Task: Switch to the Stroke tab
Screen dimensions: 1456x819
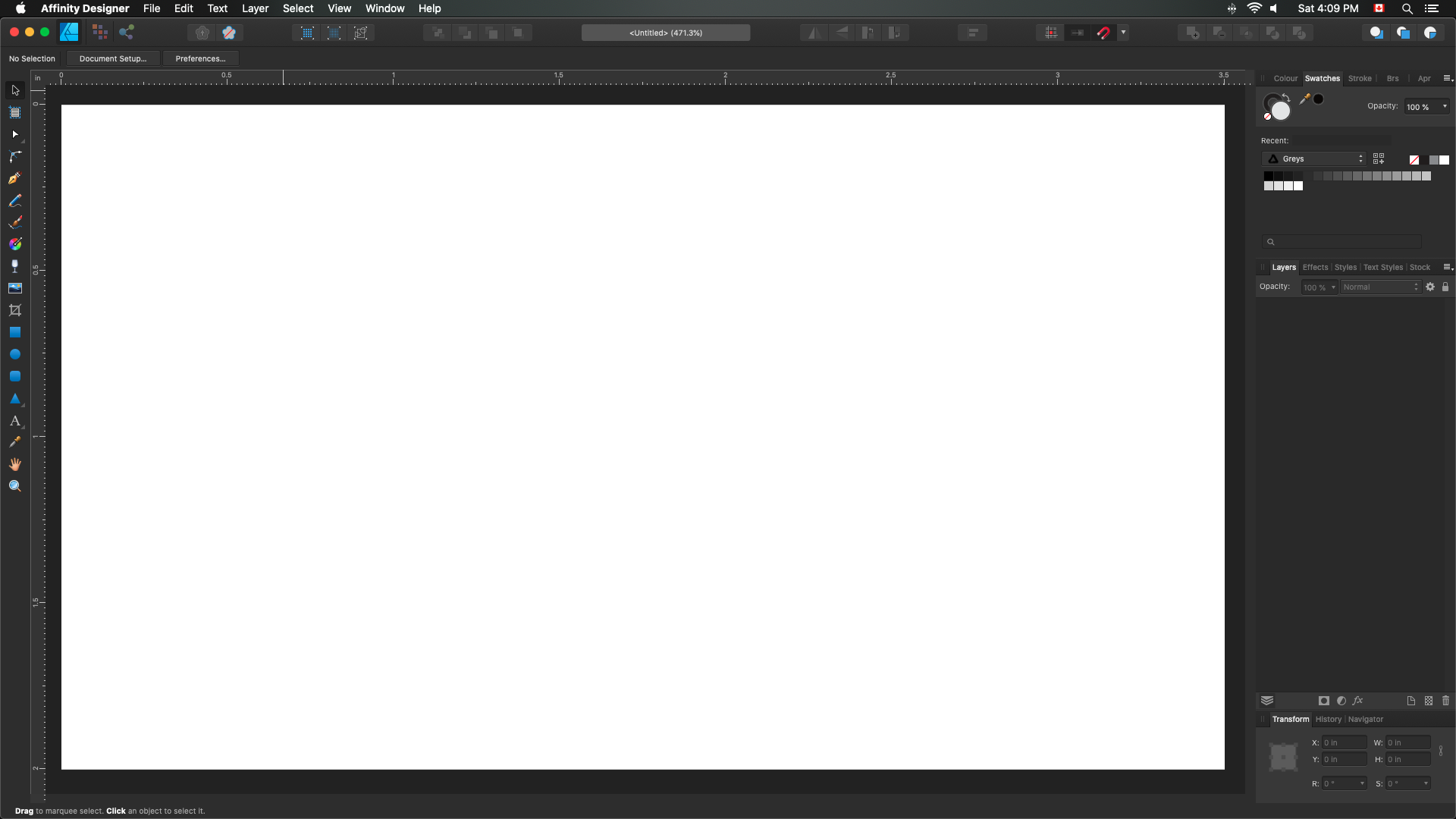Action: [1360, 78]
